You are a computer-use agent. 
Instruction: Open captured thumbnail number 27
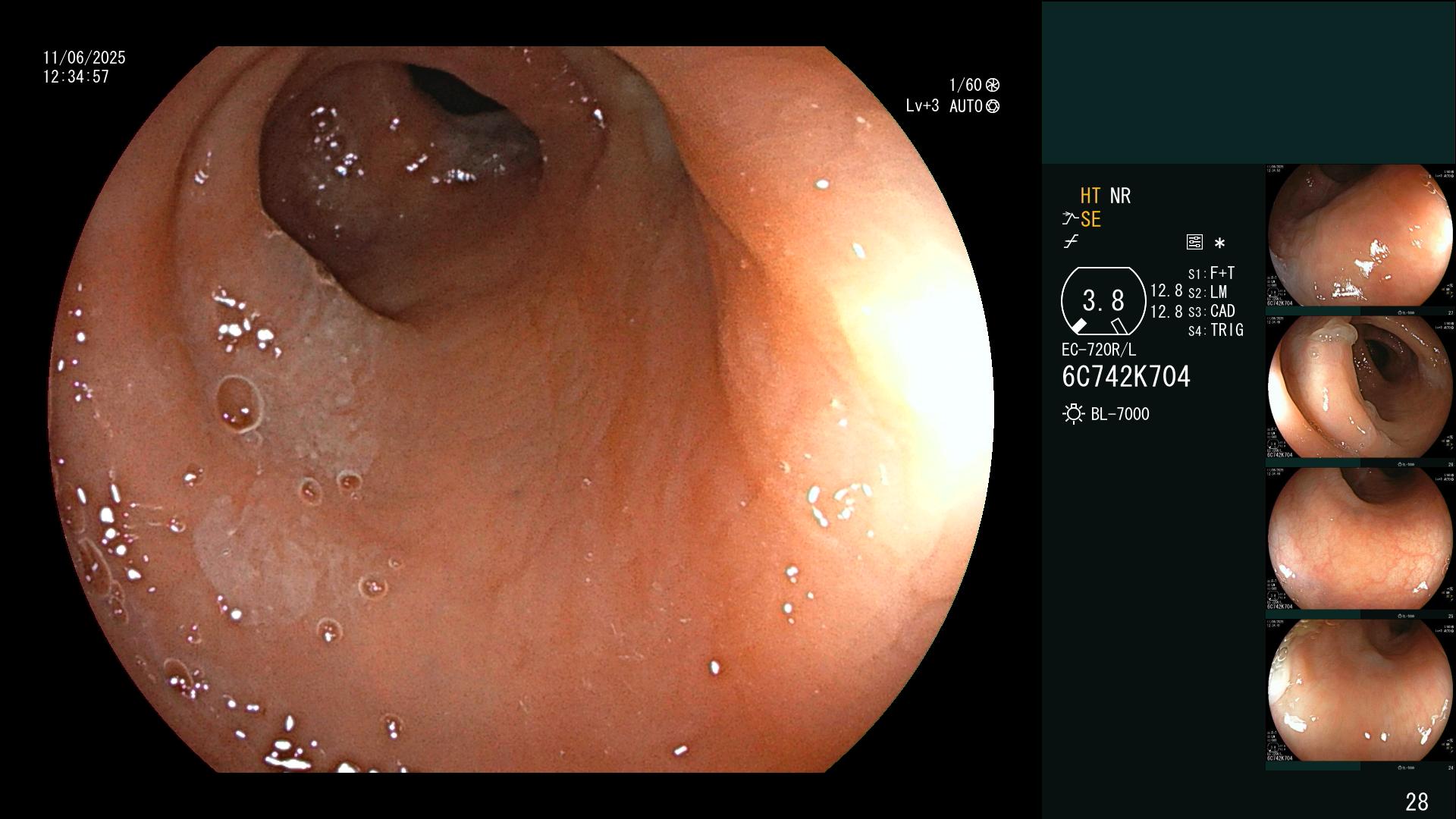(x=1360, y=236)
